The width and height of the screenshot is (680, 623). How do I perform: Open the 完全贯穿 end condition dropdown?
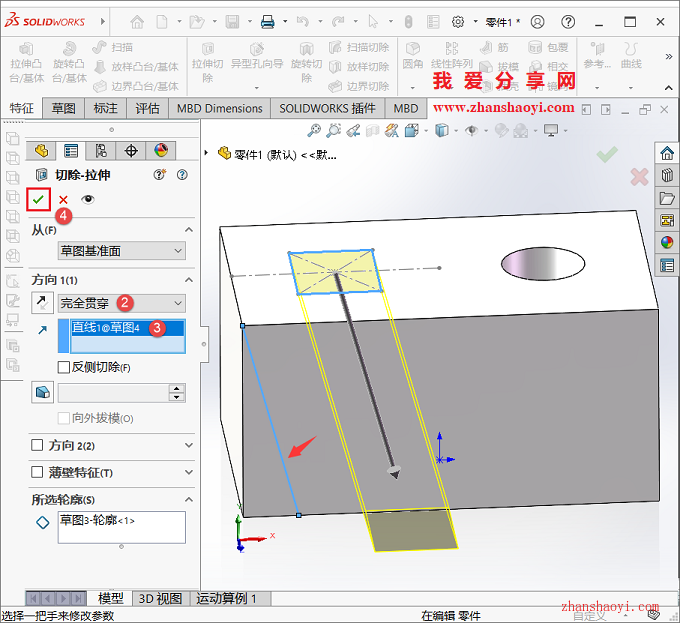pos(121,303)
